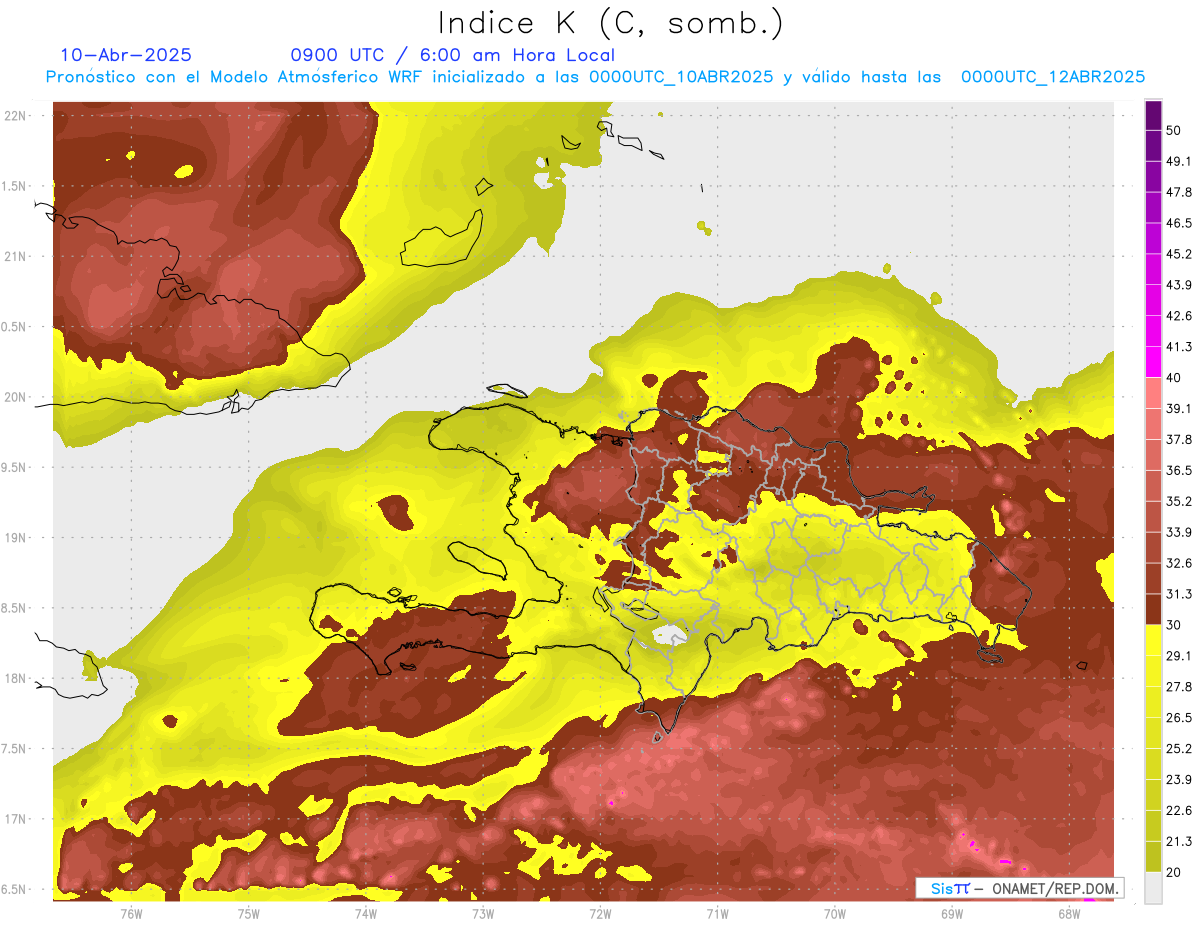Click the '0000UTC_10ABR2025' initialization time text
Screen dimensions: 1200x927
tap(681, 77)
